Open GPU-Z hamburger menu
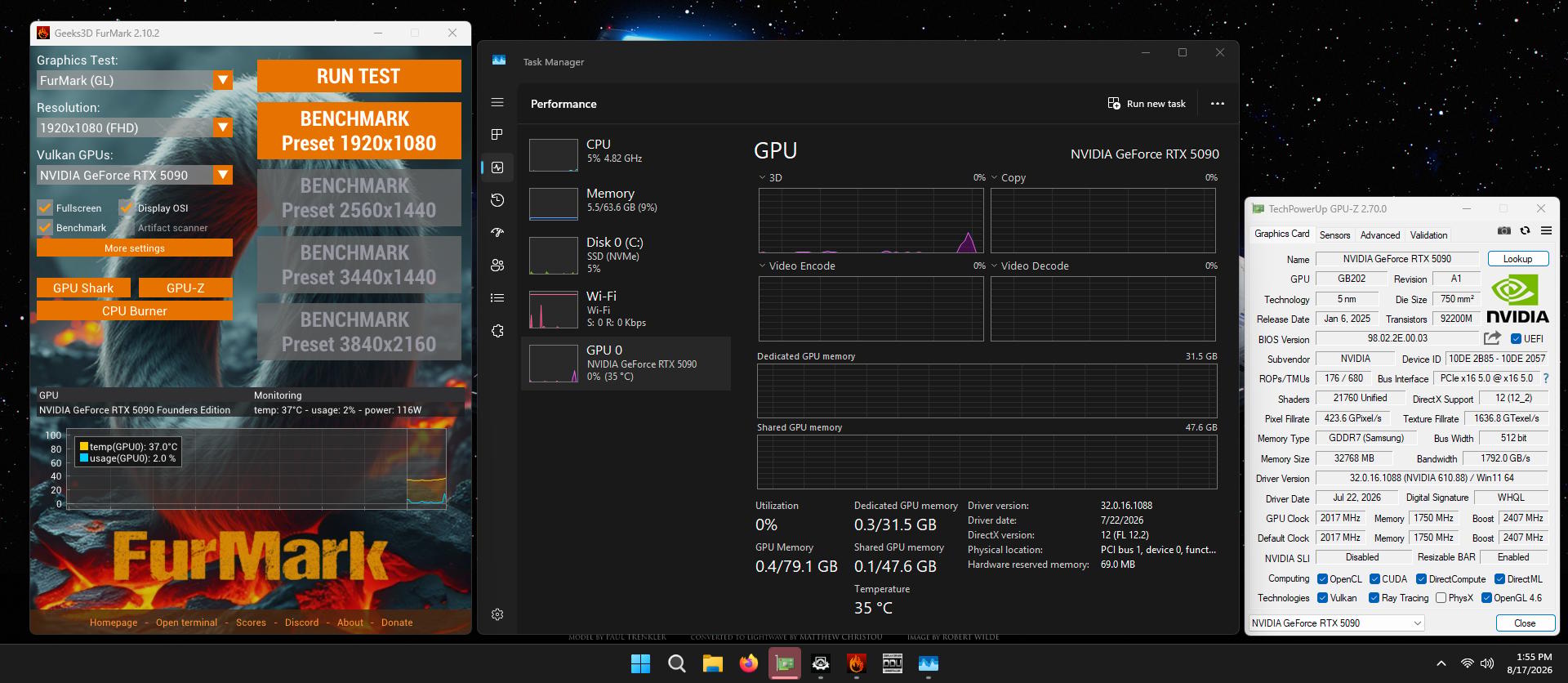The width and height of the screenshot is (1568, 683). tap(1546, 231)
